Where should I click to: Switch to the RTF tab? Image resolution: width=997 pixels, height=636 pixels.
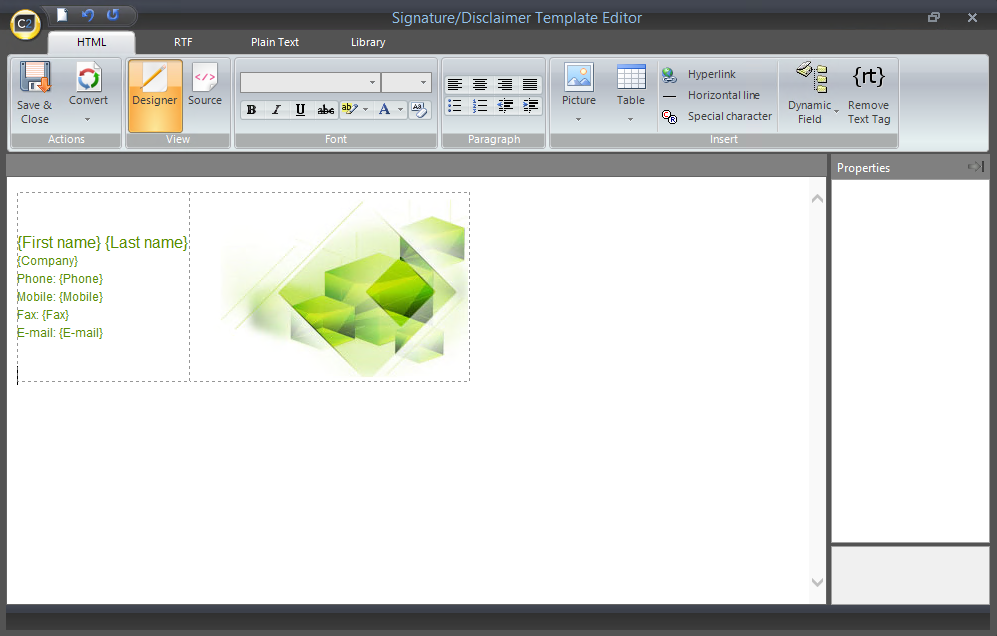[x=183, y=42]
